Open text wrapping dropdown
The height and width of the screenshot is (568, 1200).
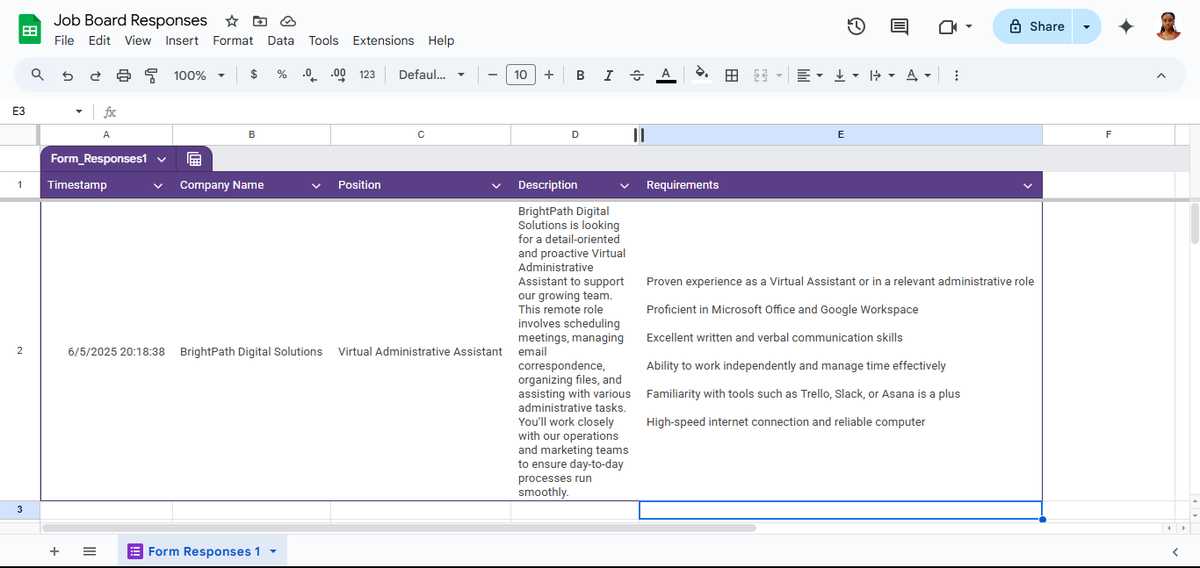point(881,75)
